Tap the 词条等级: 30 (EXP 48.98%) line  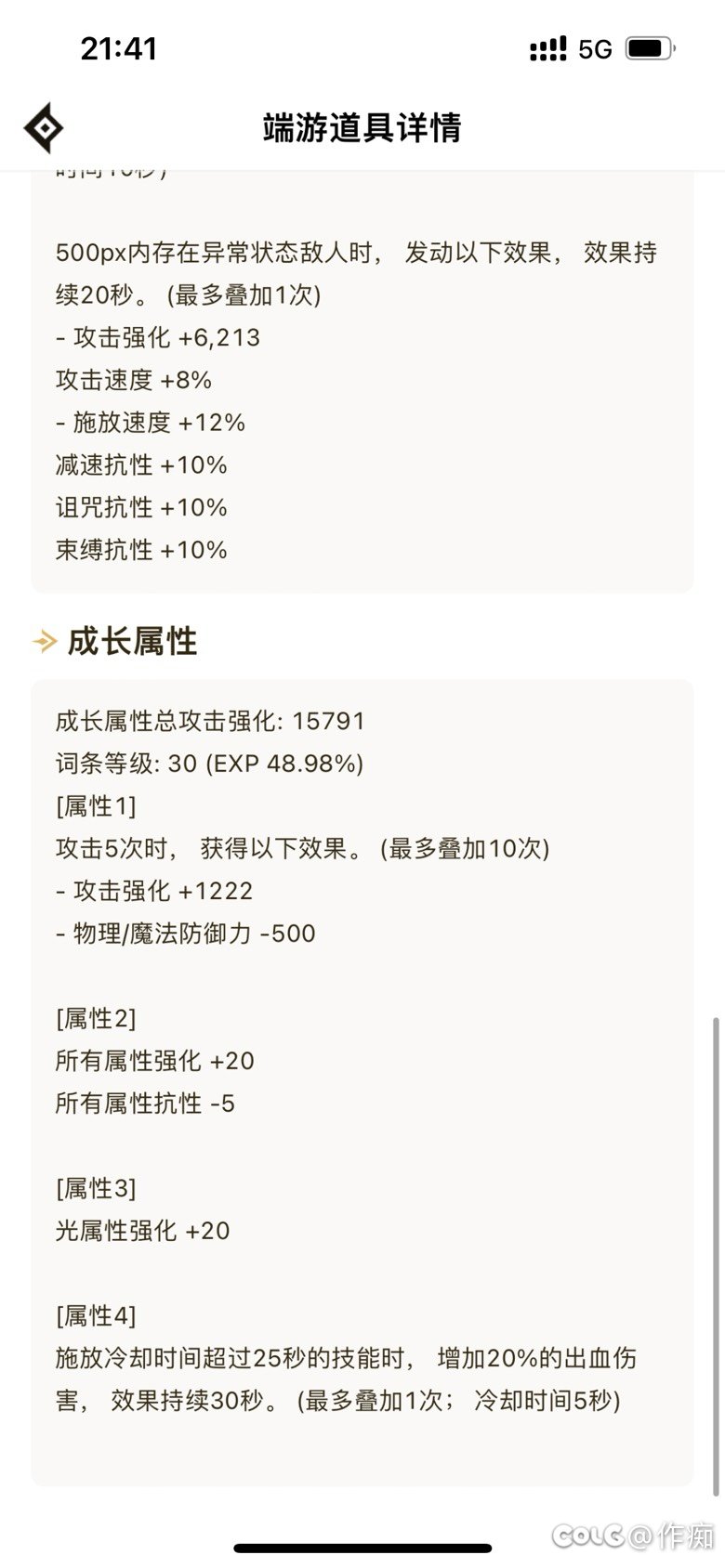210,764
